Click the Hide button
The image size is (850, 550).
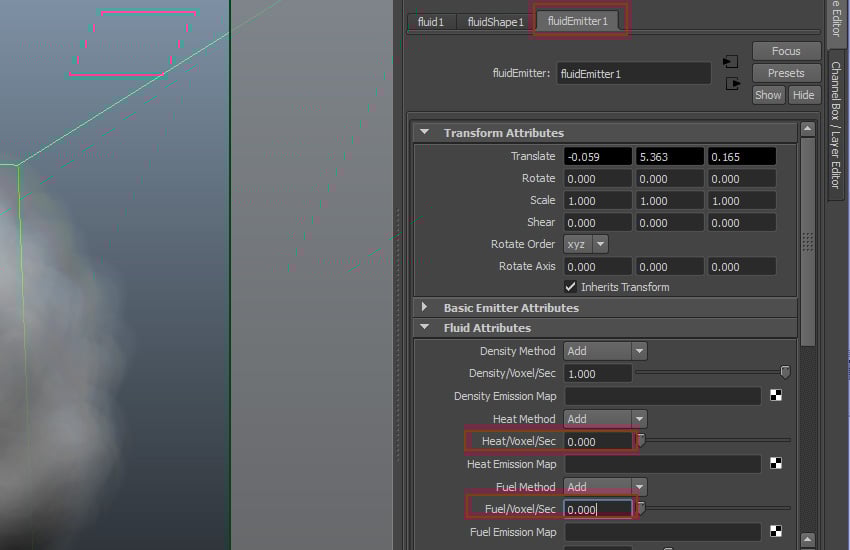804,95
